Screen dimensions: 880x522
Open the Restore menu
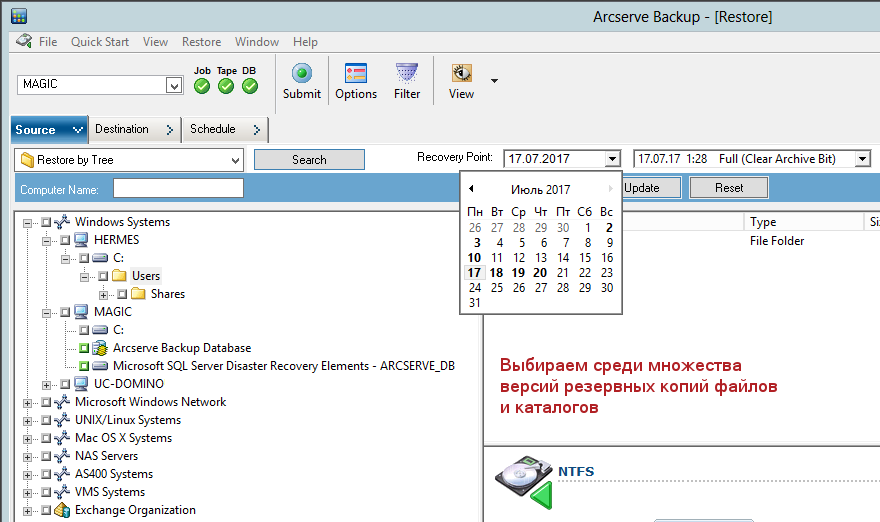(201, 42)
